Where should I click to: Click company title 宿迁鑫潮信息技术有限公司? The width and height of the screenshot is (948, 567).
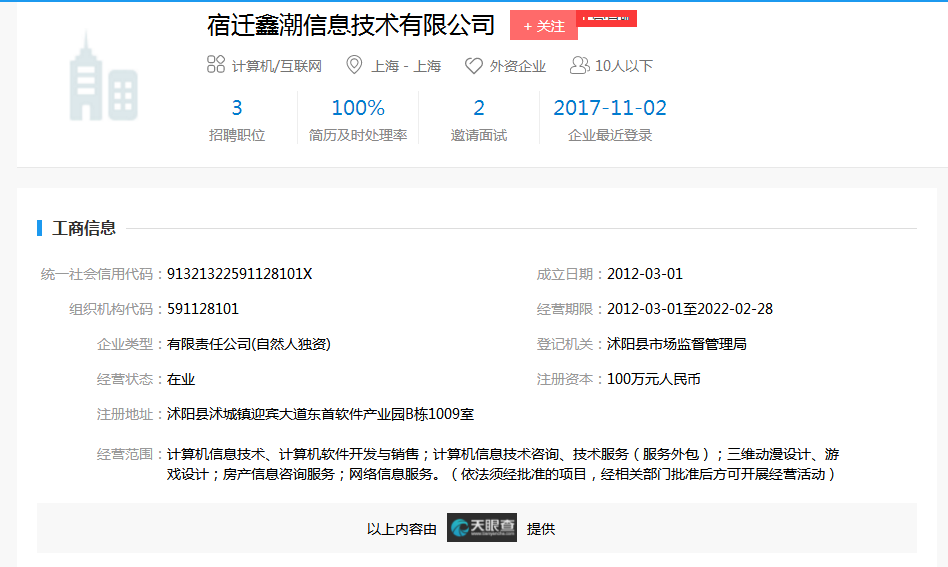(351, 25)
